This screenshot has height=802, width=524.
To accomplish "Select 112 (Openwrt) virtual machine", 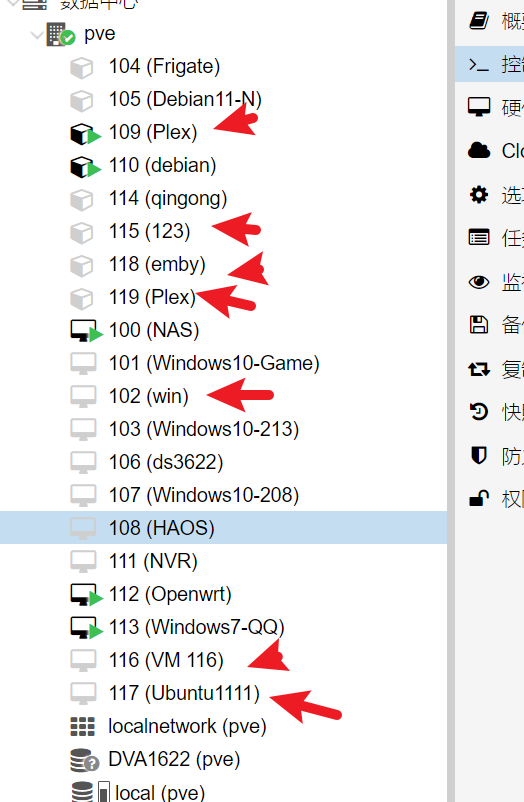I will pyautogui.click(x=223, y=594).
